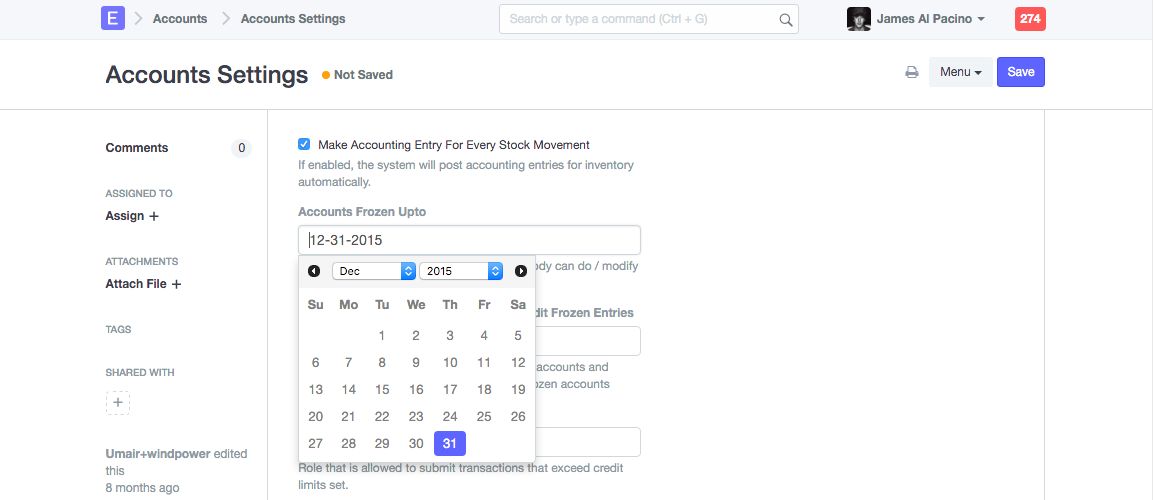Click the dashed share-with plus box

(118, 403)
